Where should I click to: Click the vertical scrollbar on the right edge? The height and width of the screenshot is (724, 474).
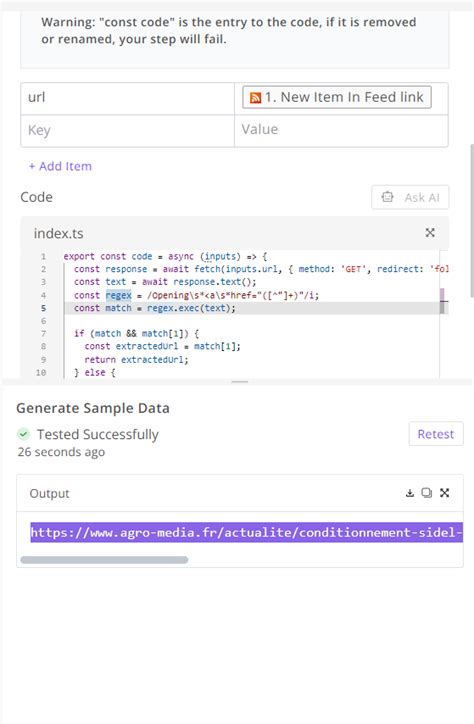(x=471, y=221)
